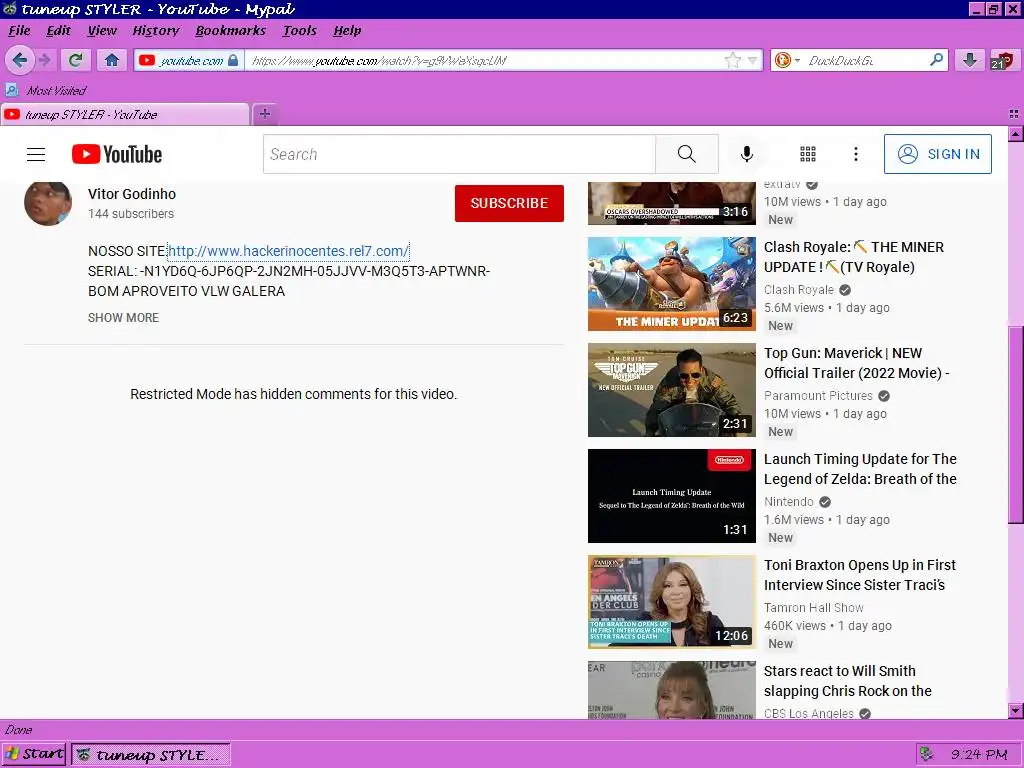Viewport: 1024px width, 768px height.
Task: Open Top Gun: Maverick trailer title
Action: pos(856,363)
